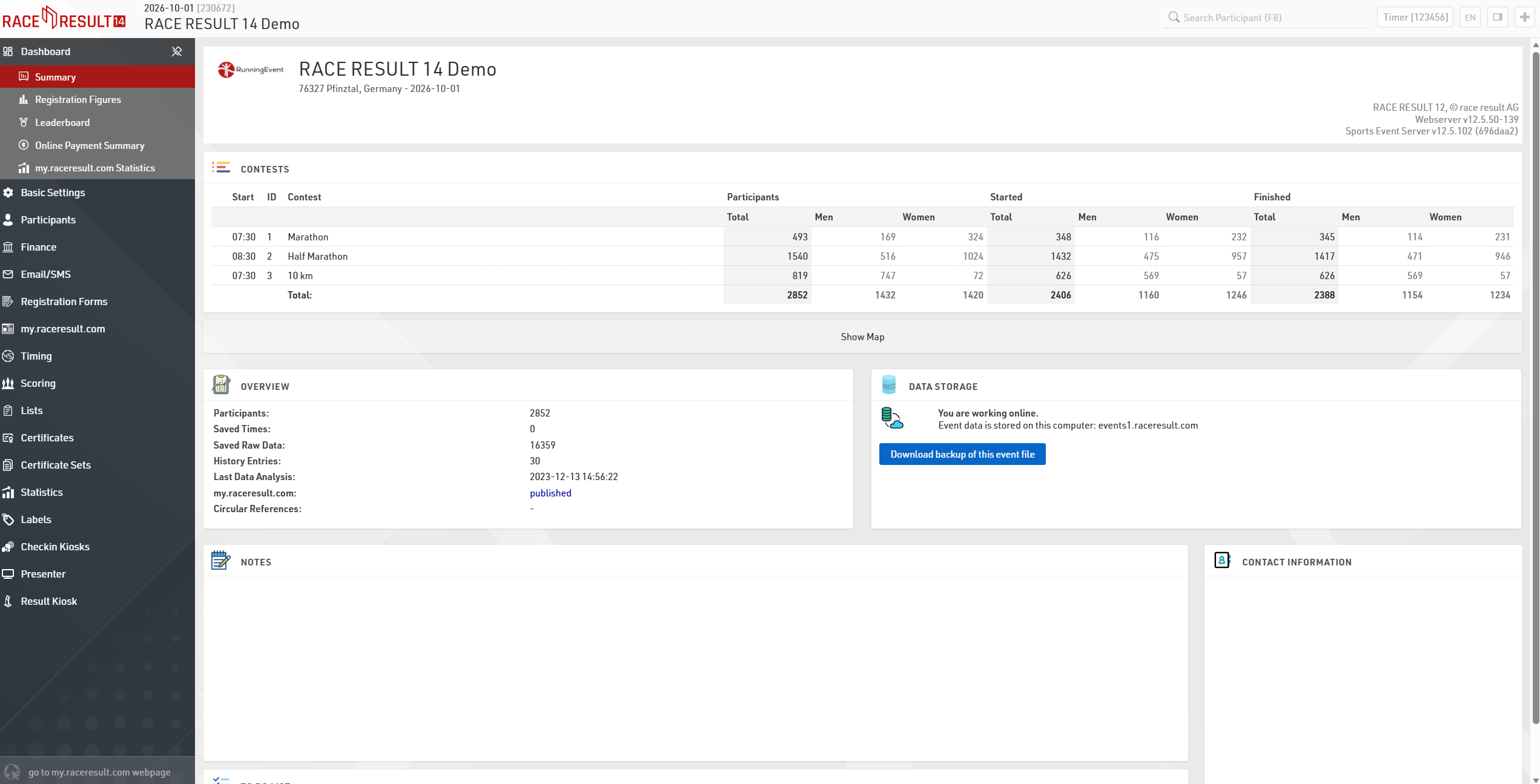Open the Timing stopwatch icon
1540x784 pixels.
tap(8, 356)
